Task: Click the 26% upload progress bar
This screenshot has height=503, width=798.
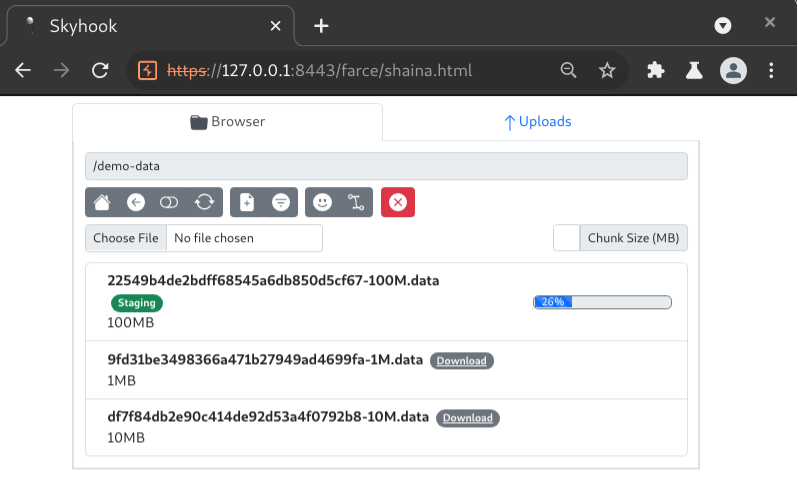Action: (x=602, y=301)
